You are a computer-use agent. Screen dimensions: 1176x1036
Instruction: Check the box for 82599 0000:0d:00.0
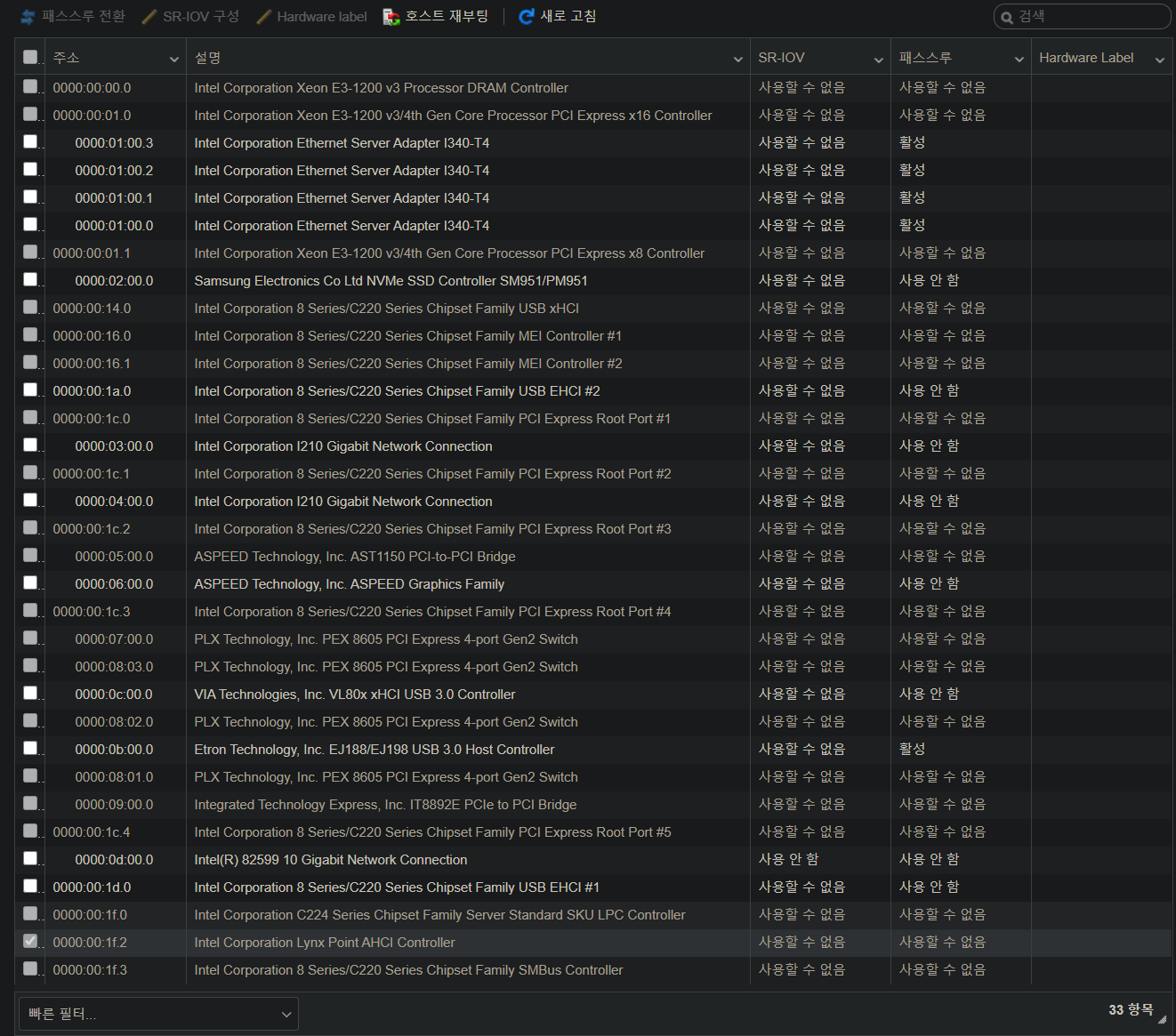[30, 859]
